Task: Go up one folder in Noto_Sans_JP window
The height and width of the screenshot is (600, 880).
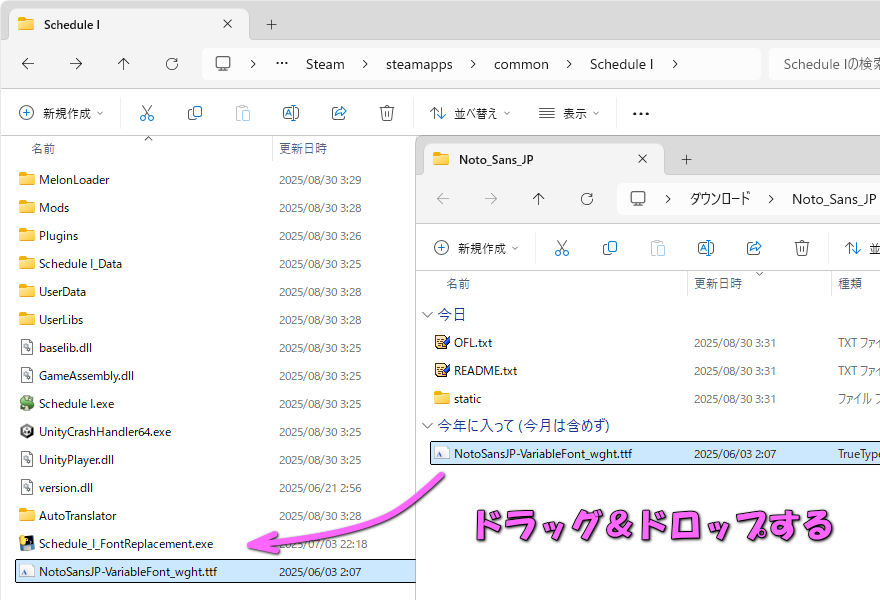Action: click(539, 199)
